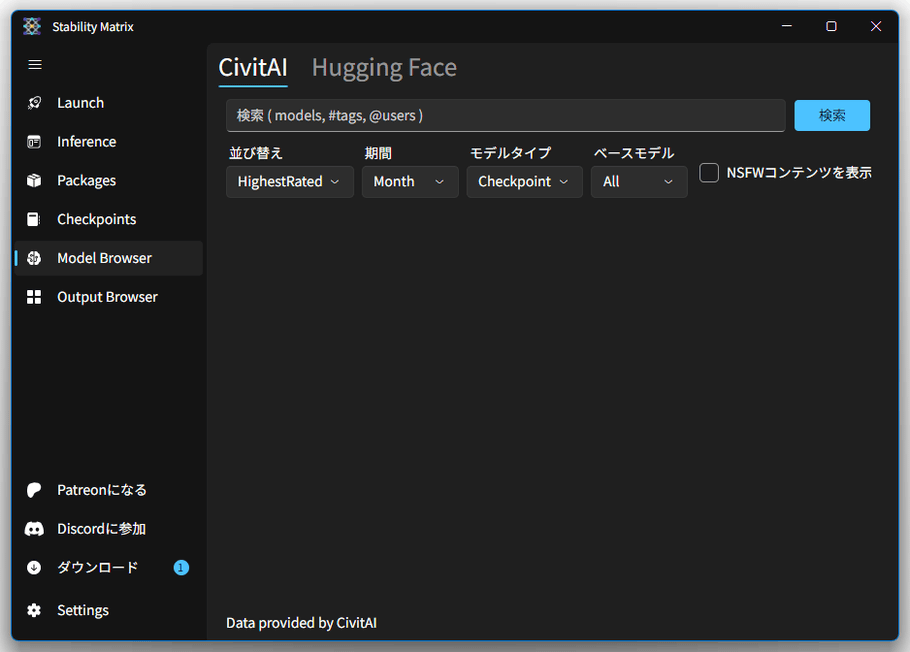Click the Settings gear icon
Screen dimensions: 910x652
(x=34, y=610)
